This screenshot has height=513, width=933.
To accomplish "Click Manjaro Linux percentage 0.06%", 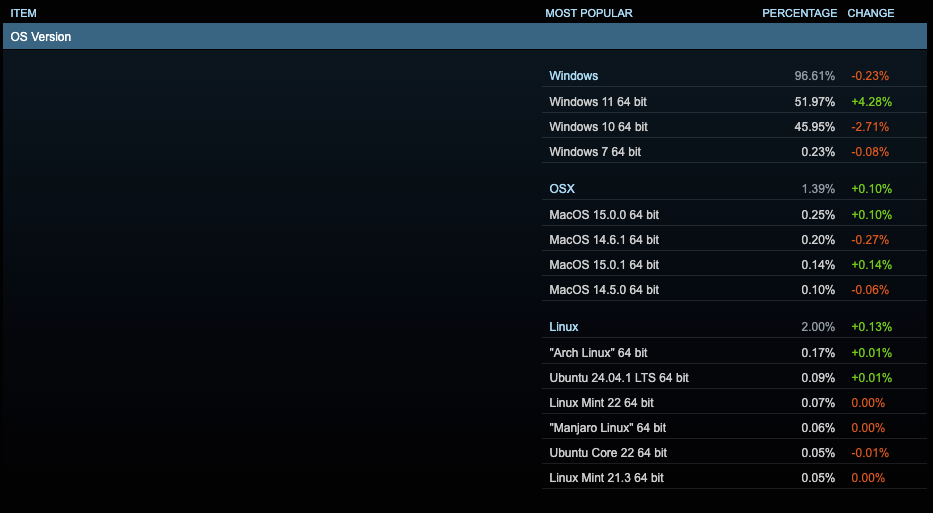I will [818, 428].
